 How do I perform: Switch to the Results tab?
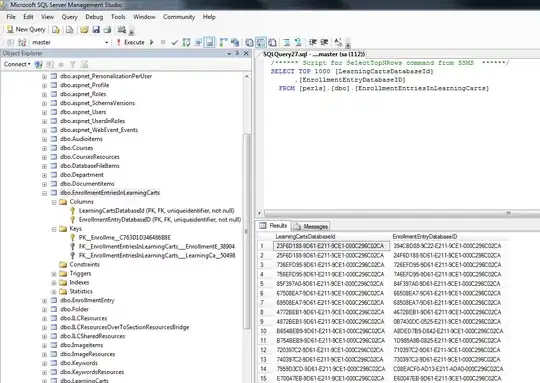pos(274,226)
